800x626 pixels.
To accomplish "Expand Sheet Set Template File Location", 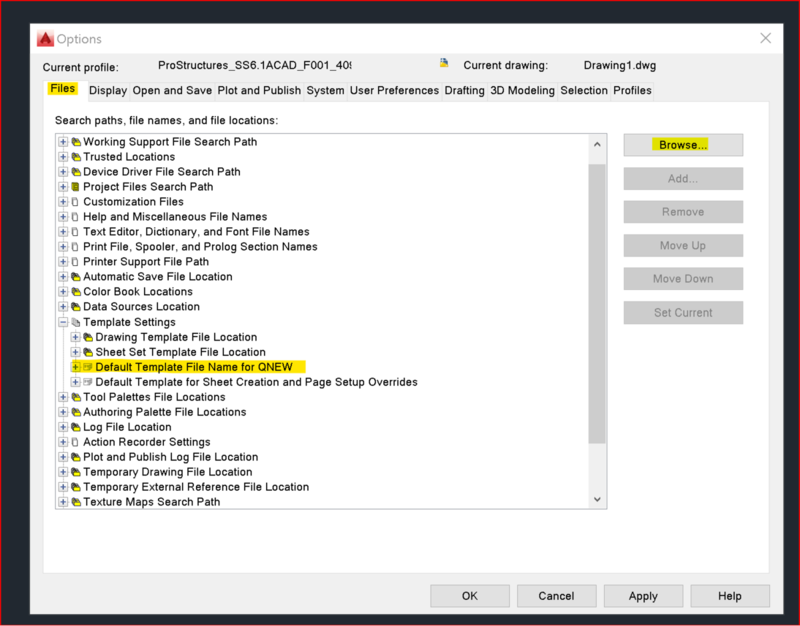I will pyautogui.click(x=75, y=352).
